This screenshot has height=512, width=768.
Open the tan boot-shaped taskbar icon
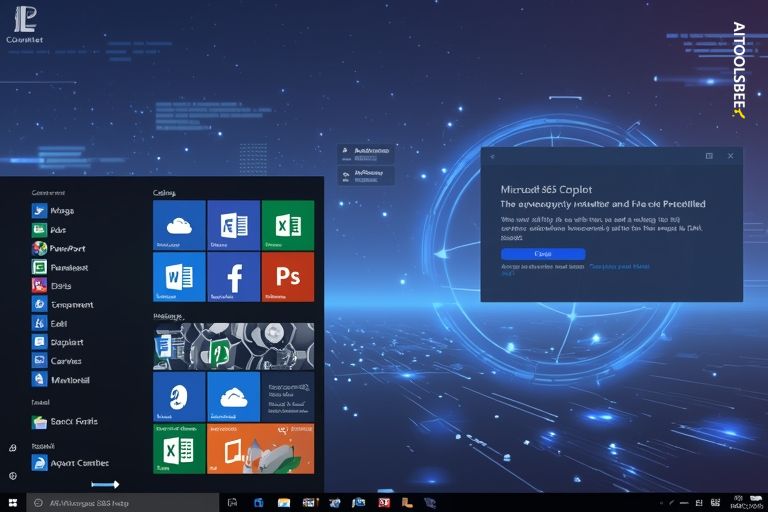407,503
